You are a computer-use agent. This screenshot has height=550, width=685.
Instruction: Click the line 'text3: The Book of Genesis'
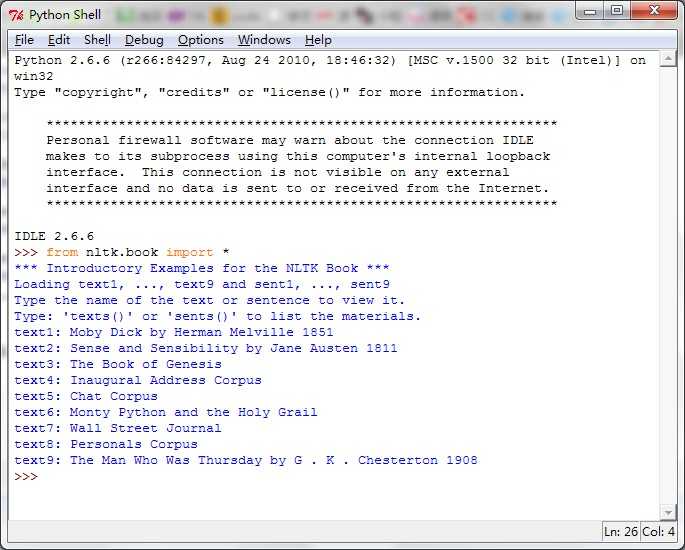pos(118,364)
